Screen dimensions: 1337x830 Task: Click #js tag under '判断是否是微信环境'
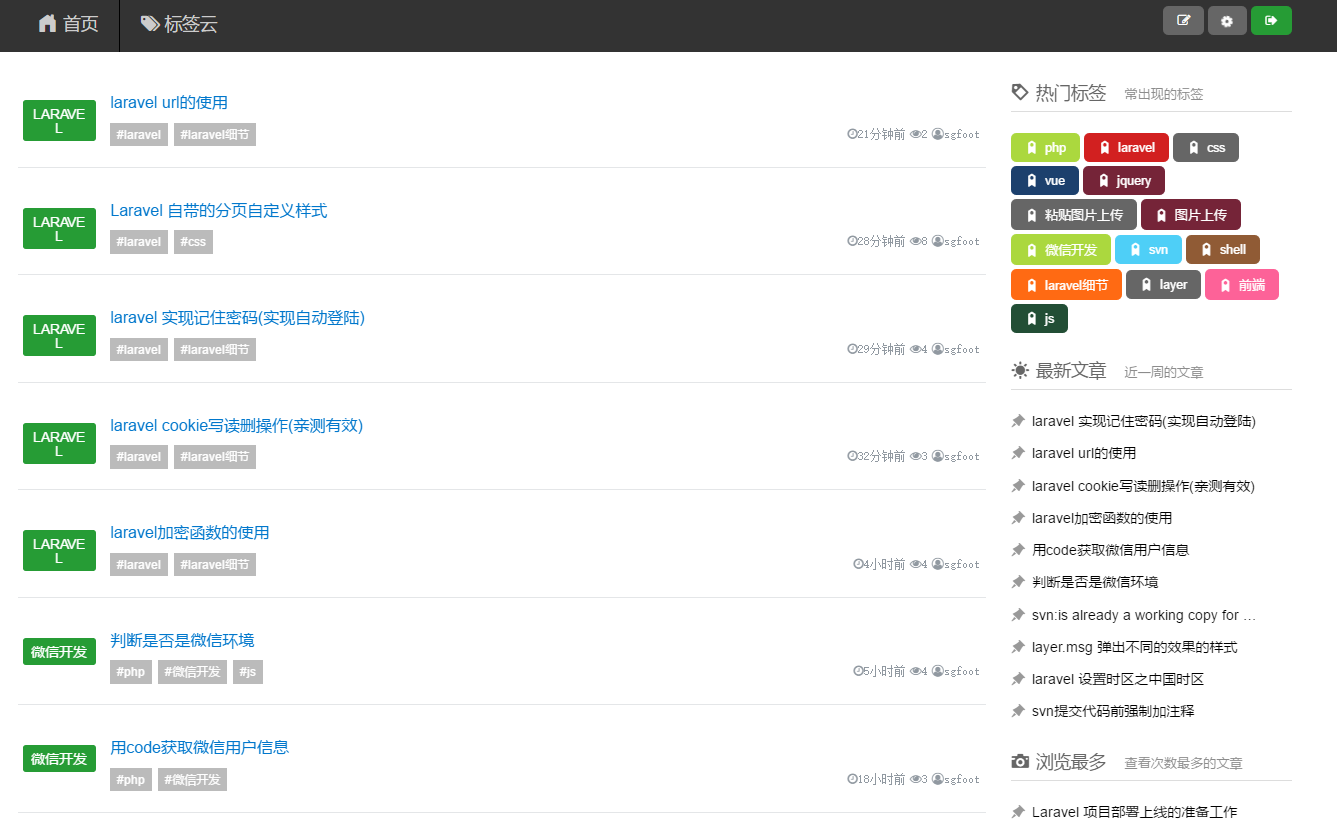(248, 672)
